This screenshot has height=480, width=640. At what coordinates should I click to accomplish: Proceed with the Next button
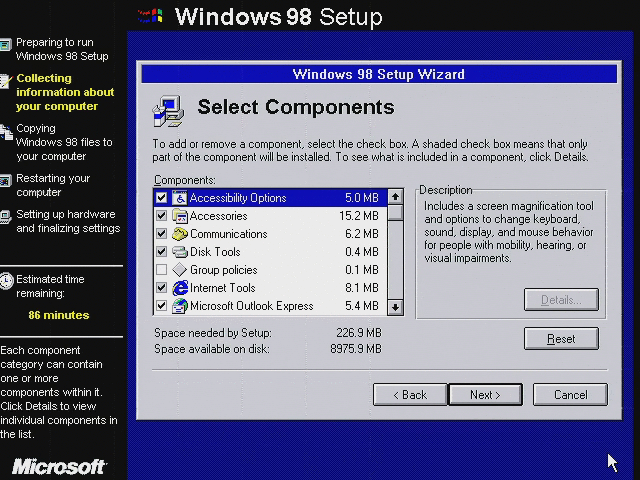click(485, 395)
